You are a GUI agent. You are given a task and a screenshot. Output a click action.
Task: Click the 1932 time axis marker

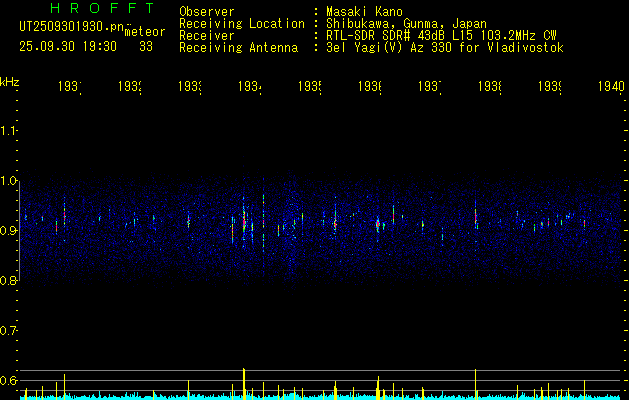click(x=130, y=86)
